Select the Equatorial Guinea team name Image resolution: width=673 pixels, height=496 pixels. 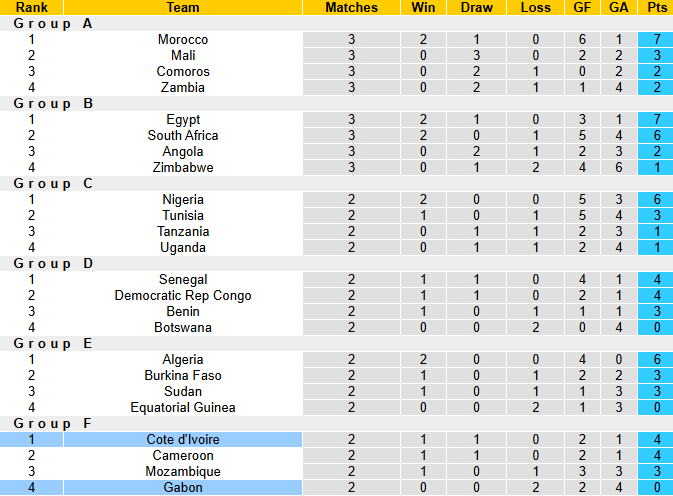coord(183,408)
